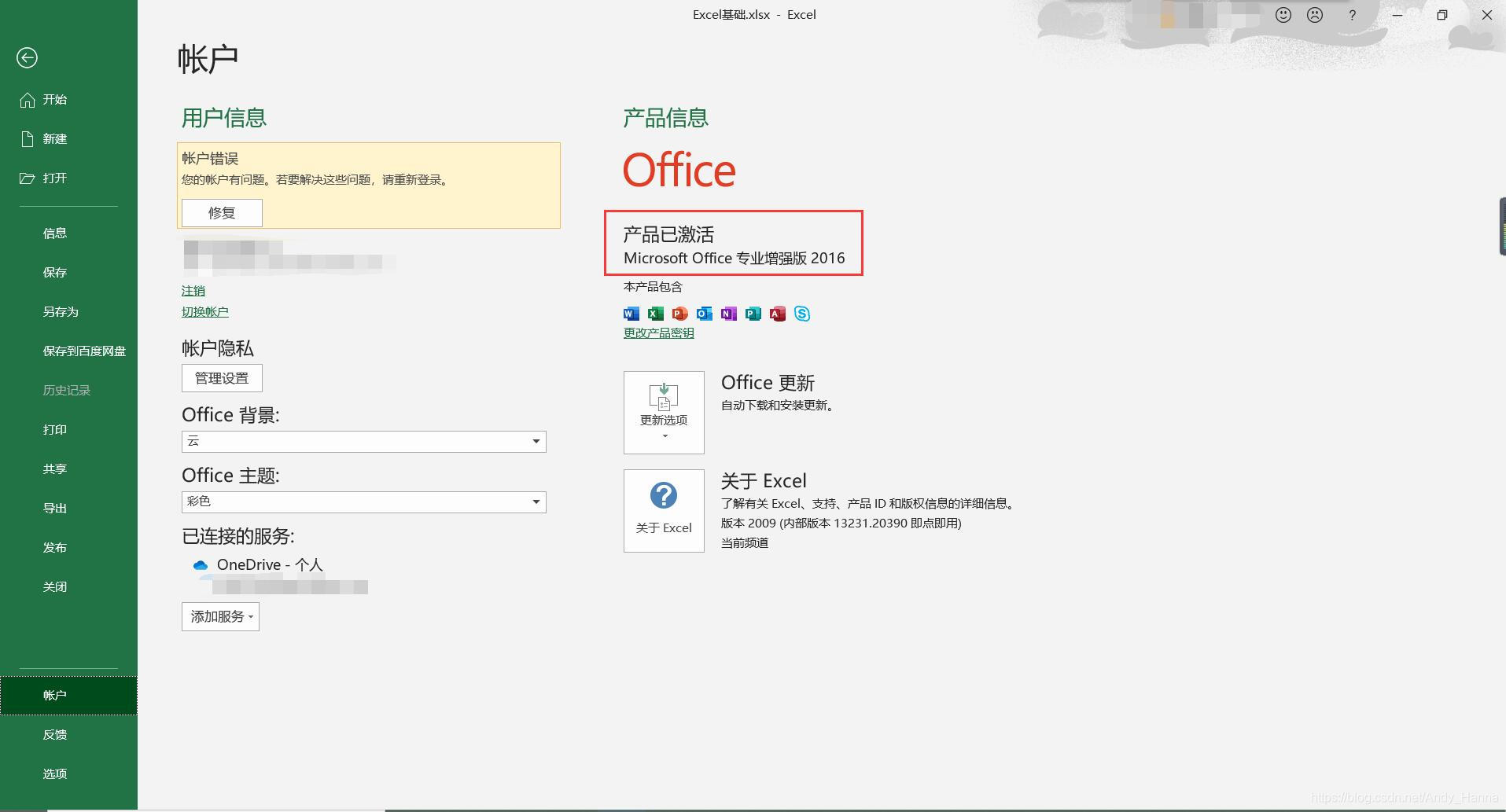Click the 注销 sign out link
This screenshot has width=1506, height=812.
pyautogui.click(x=193, y=291)
